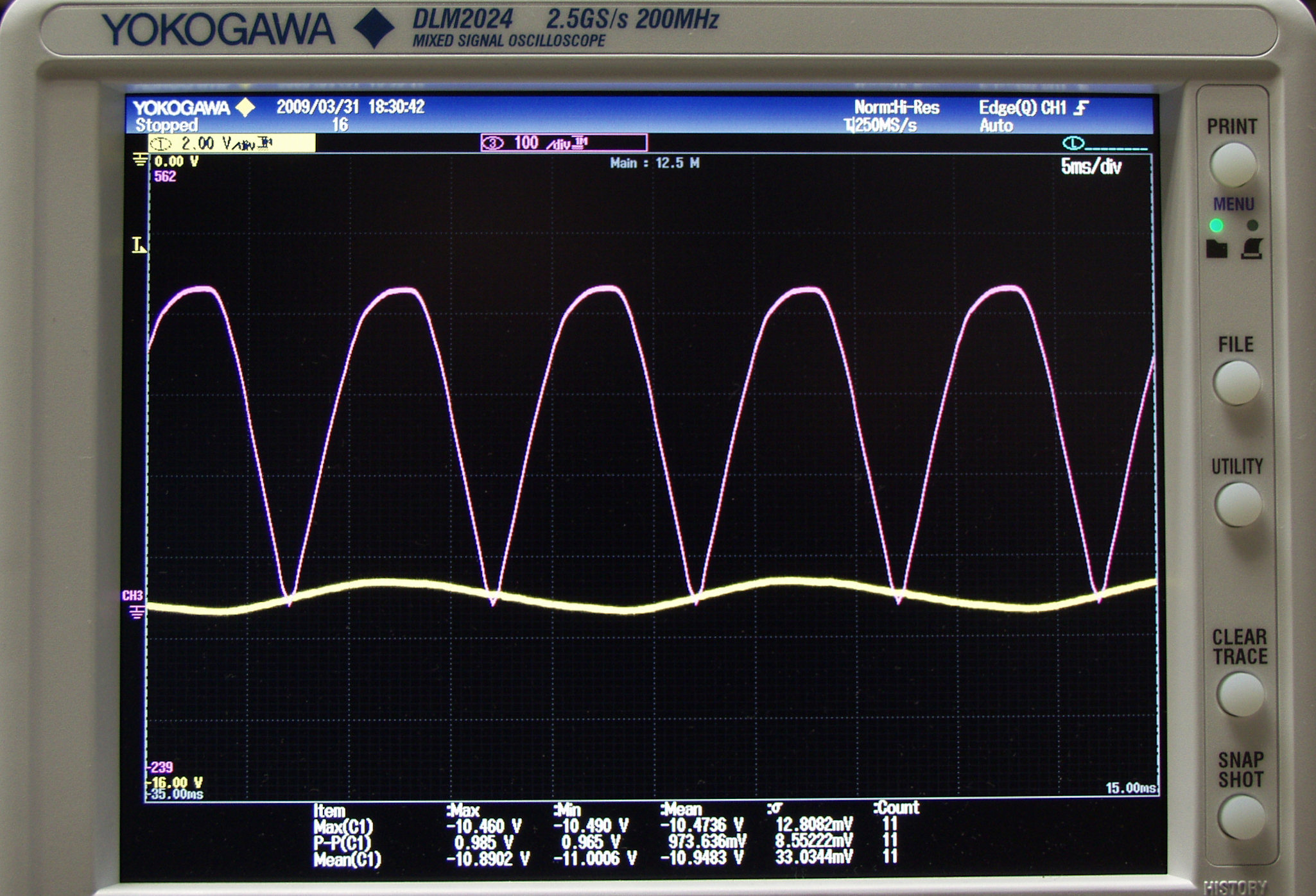Click the Yokogawa diamond logo on screen
This screenshot has height=896, width=1316.
245,107
